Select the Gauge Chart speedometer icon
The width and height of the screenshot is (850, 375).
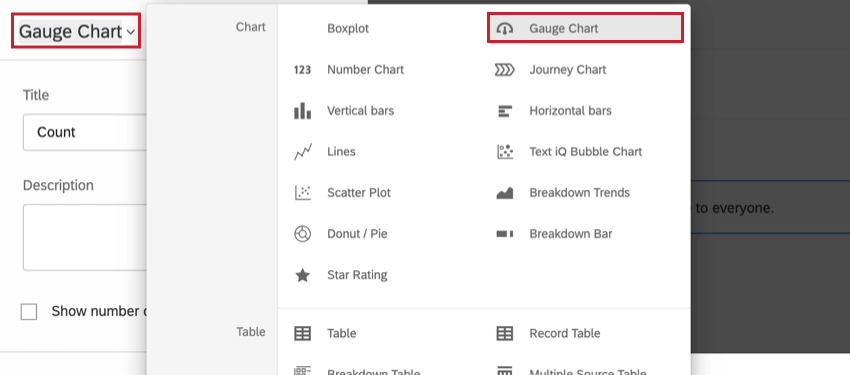[x=505, y=29]
